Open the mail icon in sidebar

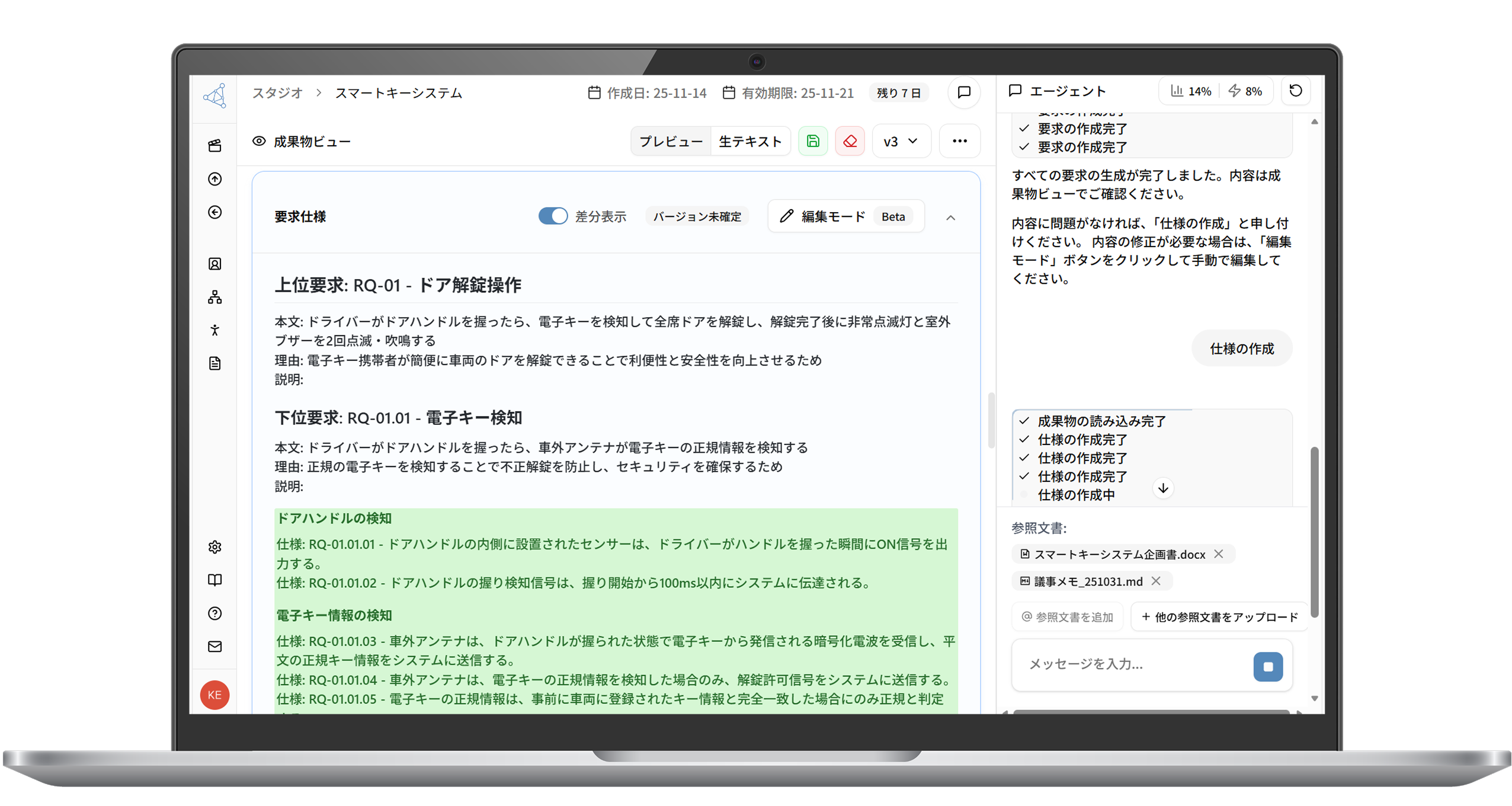pos(215,646)
